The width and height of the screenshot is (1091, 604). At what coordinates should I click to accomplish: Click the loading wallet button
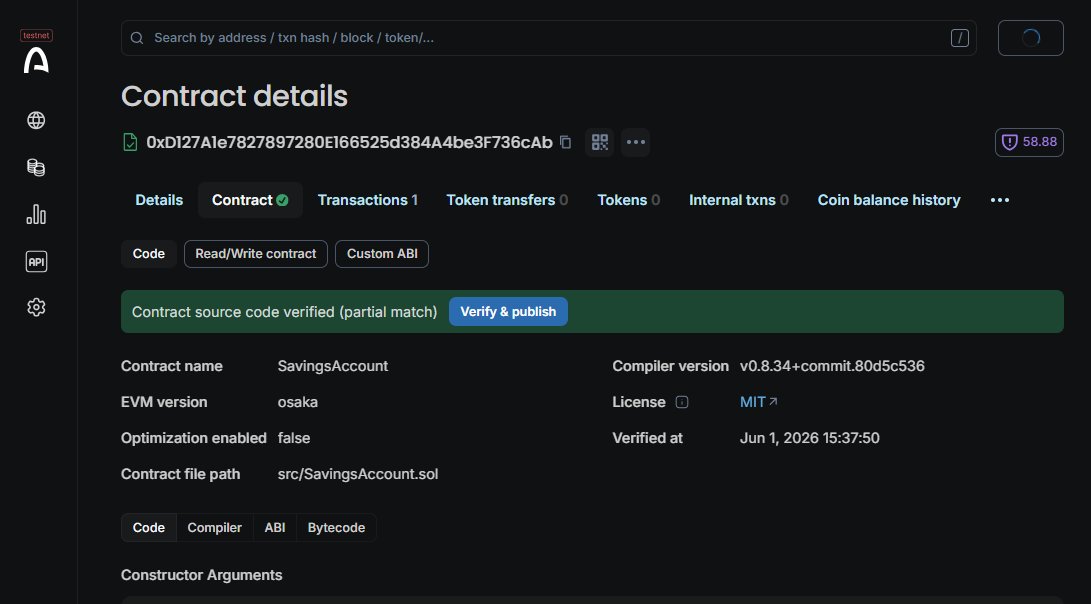(x=1030, y=38)
